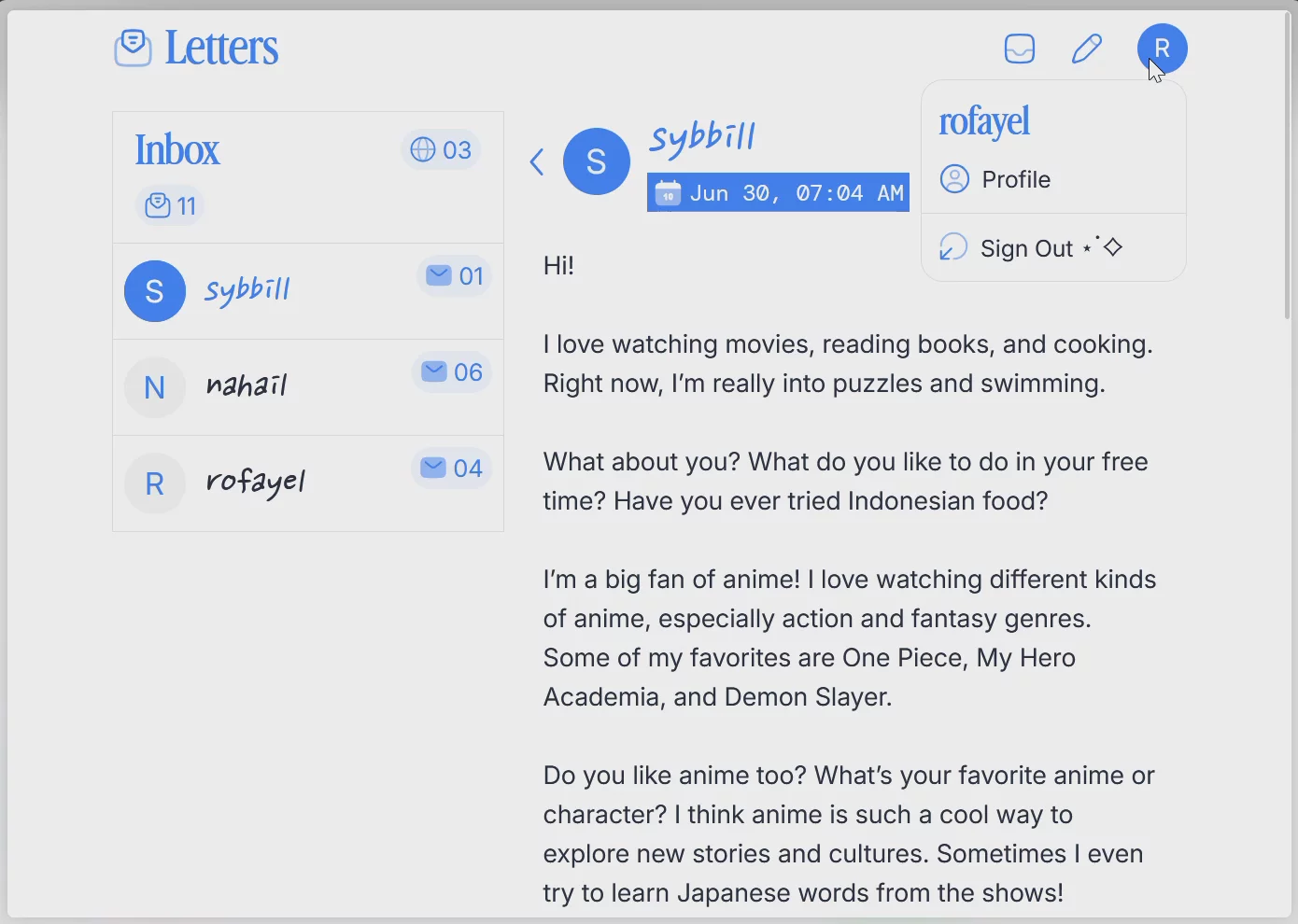Screen dimensions: 1298x924
Task: Click sybbill name in letter header
Action: pyautogui.click(x=702, y=138)
